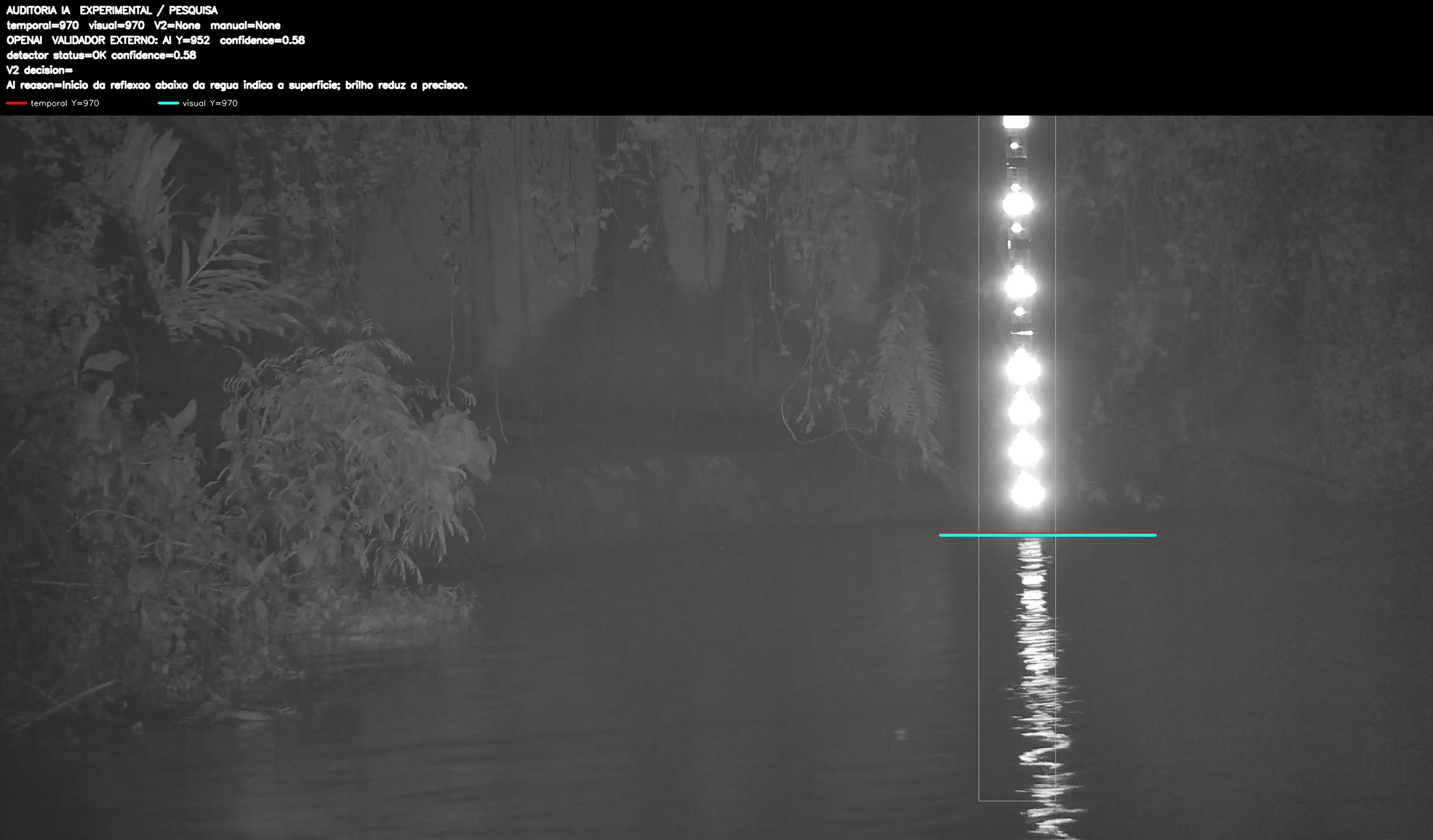The image size is (1433, 840).
Task: Click the 'V2=None' value text
Action: click(177, 25)
